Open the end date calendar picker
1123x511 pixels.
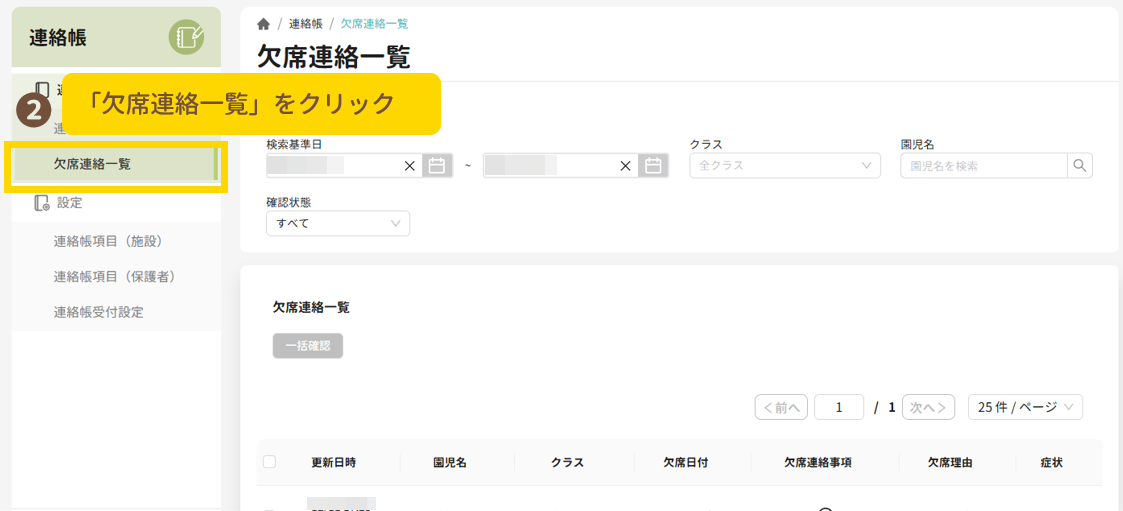[652, 166]
